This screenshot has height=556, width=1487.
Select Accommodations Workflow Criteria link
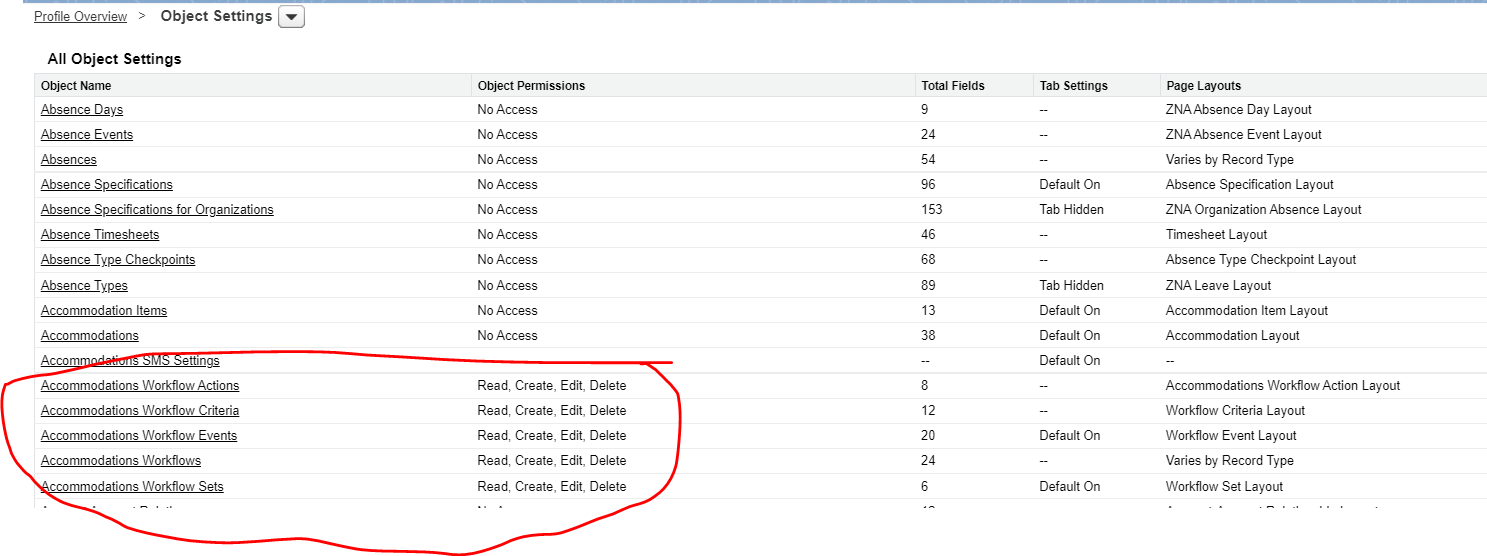[140, 411]
